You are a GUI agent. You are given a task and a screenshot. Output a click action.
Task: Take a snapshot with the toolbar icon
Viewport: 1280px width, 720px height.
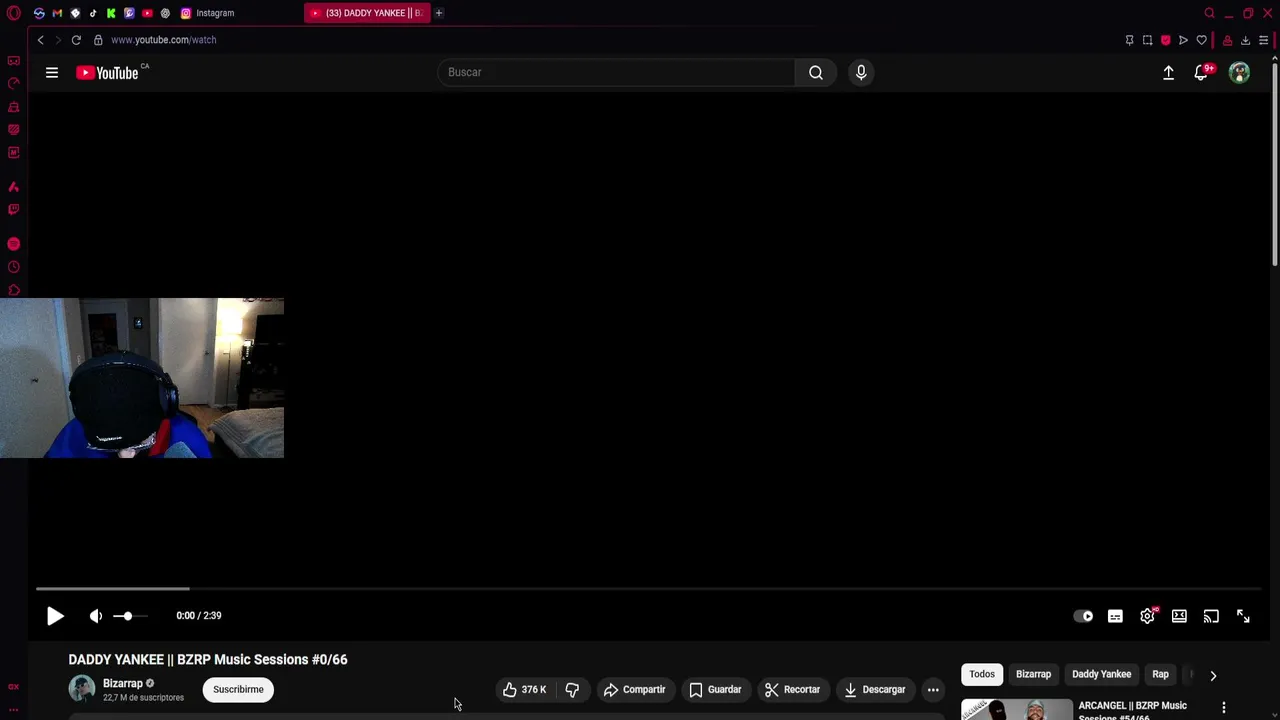coord(1148,40)
